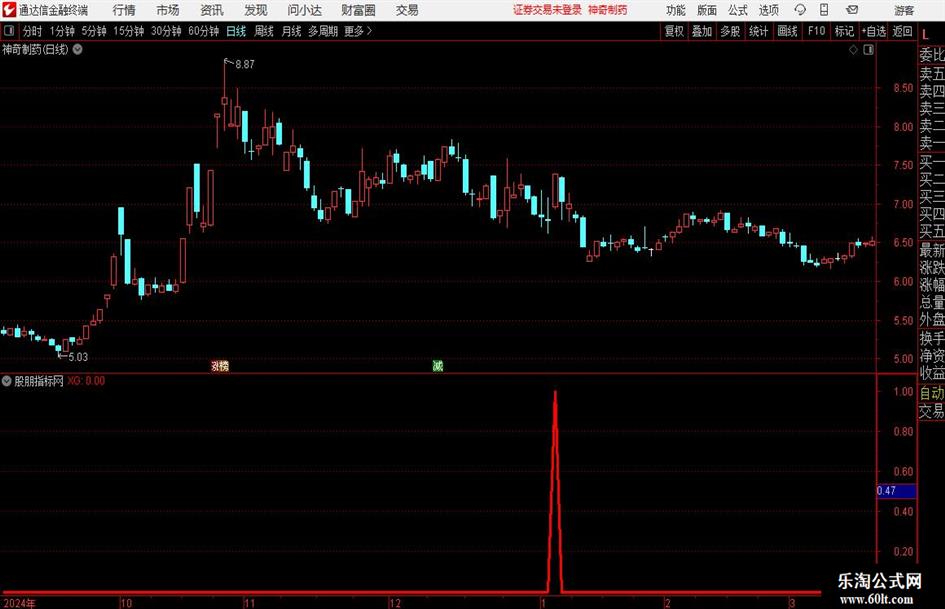The height and width of the screenshot is (609, 945).
Task: Click the 通达信 red logo icon
Action: click(9, 10)
